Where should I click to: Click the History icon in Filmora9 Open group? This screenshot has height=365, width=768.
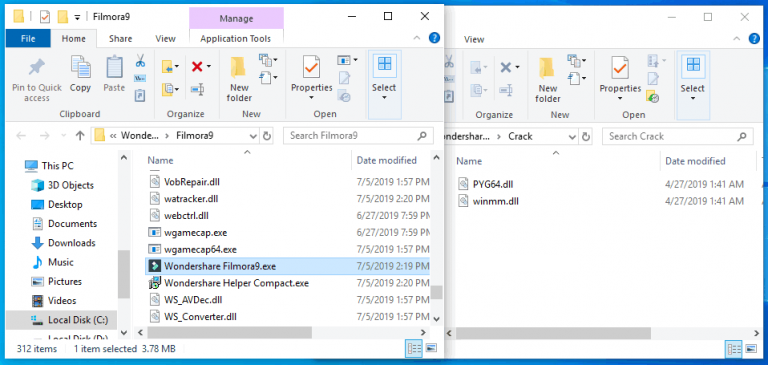point(344,96)
